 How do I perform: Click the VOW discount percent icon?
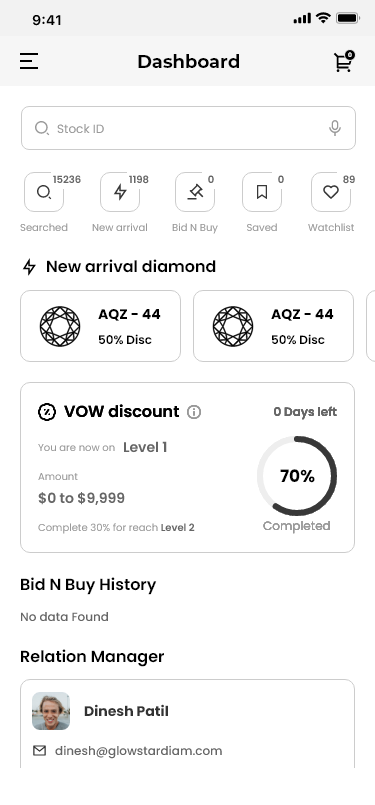point(47,412)
